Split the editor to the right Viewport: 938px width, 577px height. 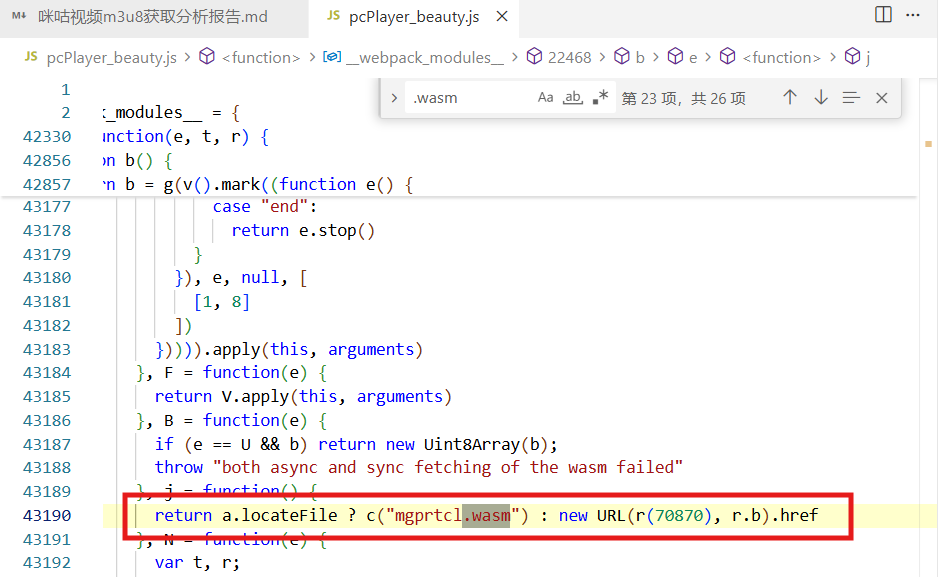click(x=883, y=15)
